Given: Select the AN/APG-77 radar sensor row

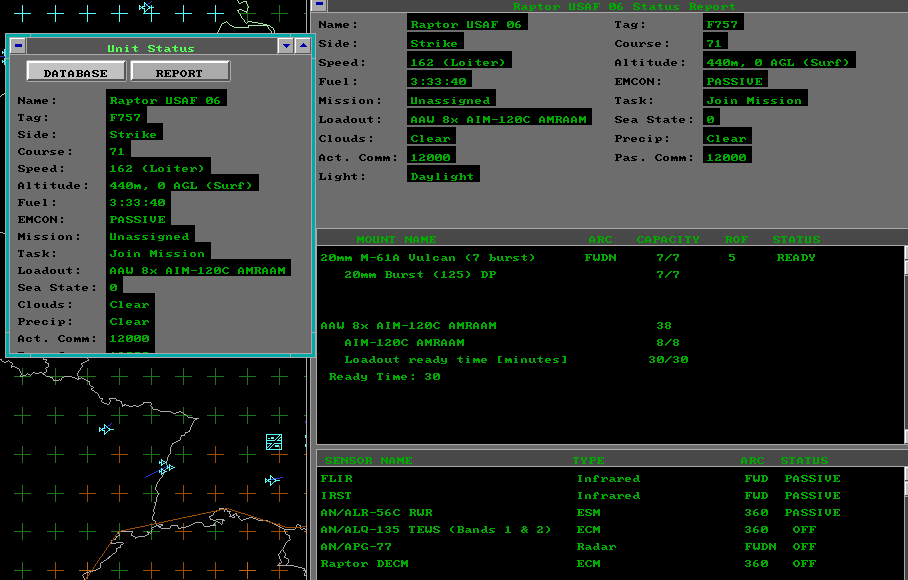Looking at the screenshot, I should pos(356,547).
